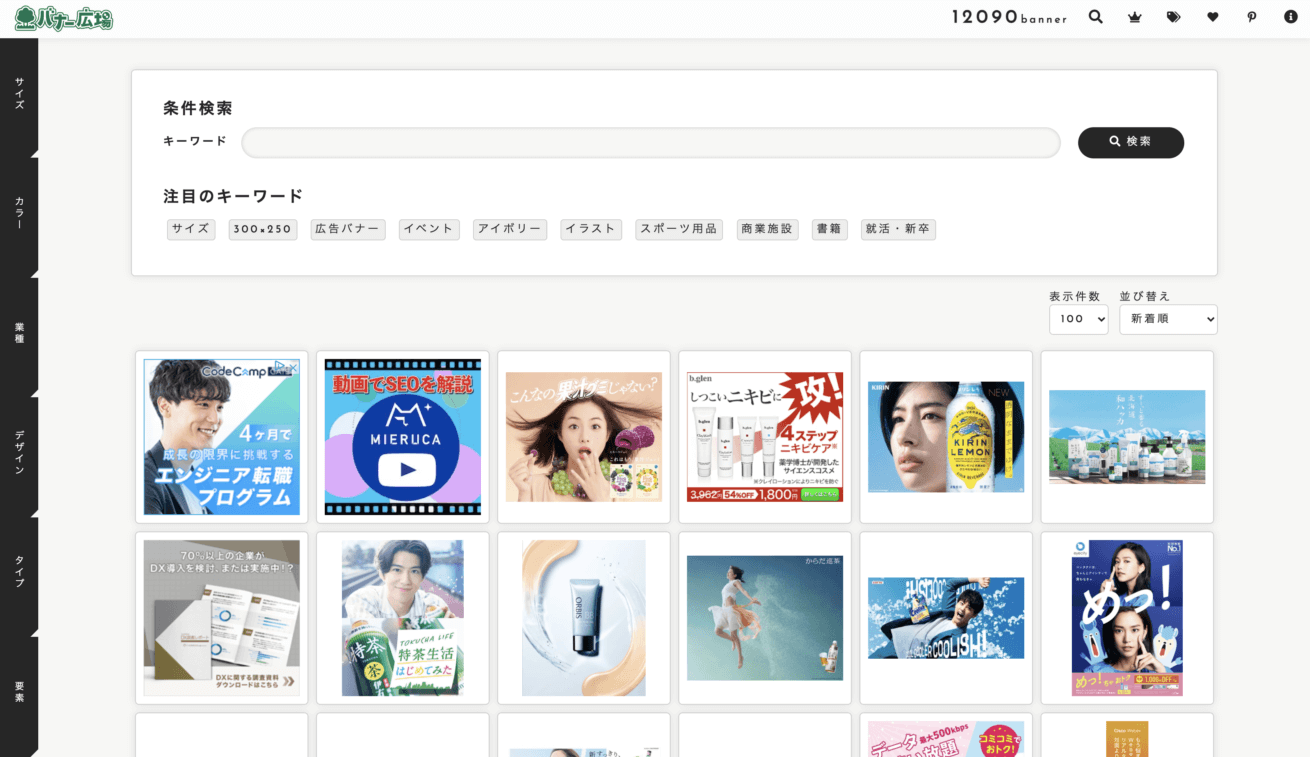Open the b.glen ニキビケア banner thumbnail

(765, 437)
